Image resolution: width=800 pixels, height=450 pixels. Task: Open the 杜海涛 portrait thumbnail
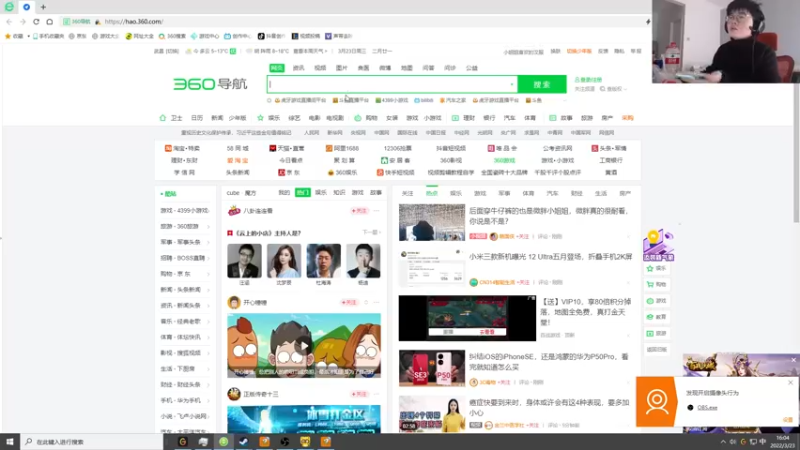point(323,261)
